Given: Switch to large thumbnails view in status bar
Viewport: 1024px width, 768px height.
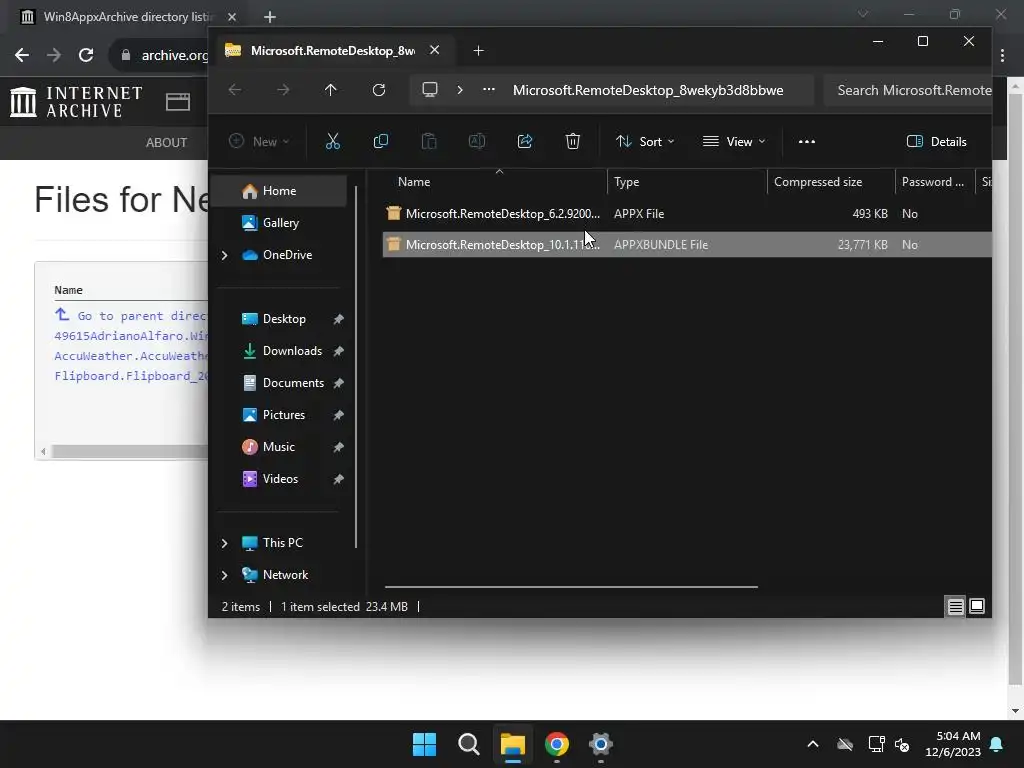Looking at the screenshot, I should tap(977, 607).
